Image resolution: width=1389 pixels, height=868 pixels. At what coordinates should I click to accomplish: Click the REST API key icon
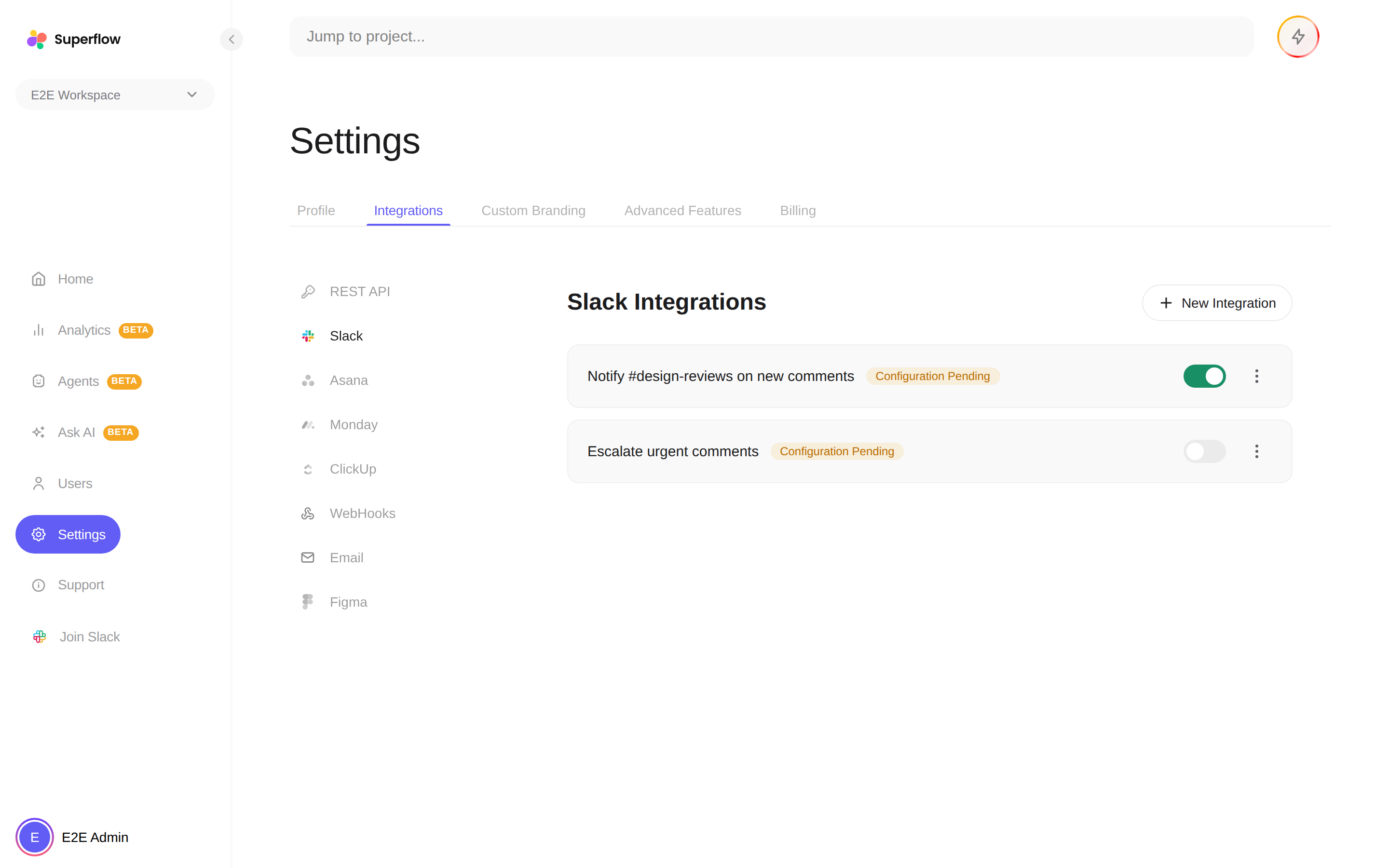click(308, 292)
